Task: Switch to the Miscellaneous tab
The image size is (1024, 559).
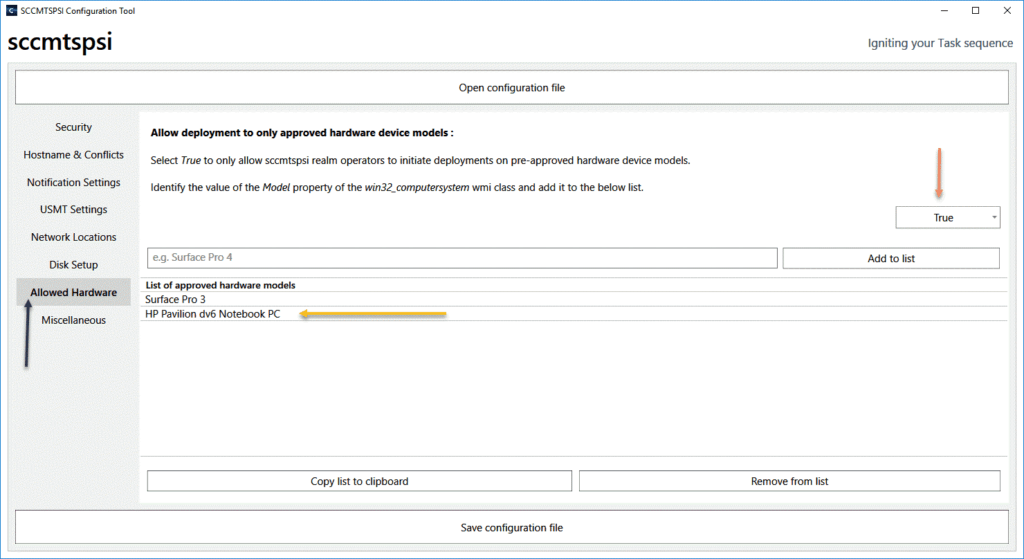Action: pos(73,320)
